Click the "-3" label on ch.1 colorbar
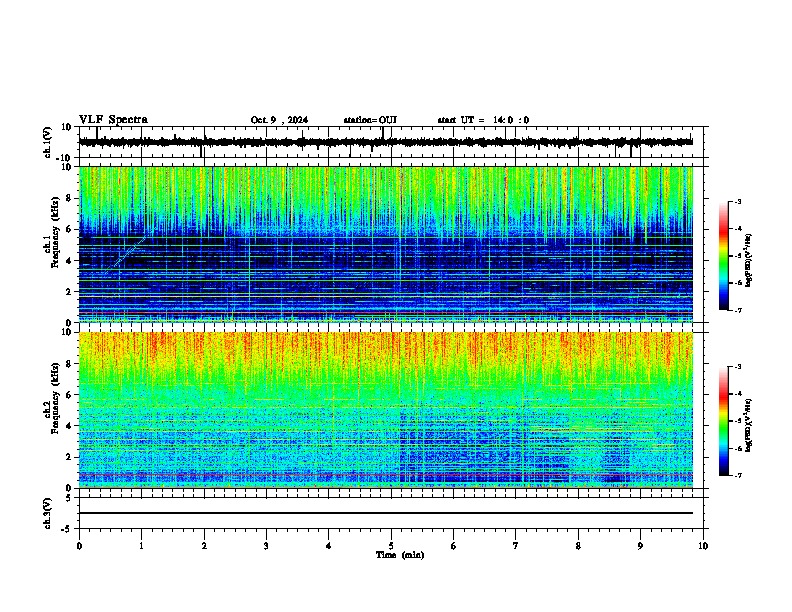 [738, 201]
